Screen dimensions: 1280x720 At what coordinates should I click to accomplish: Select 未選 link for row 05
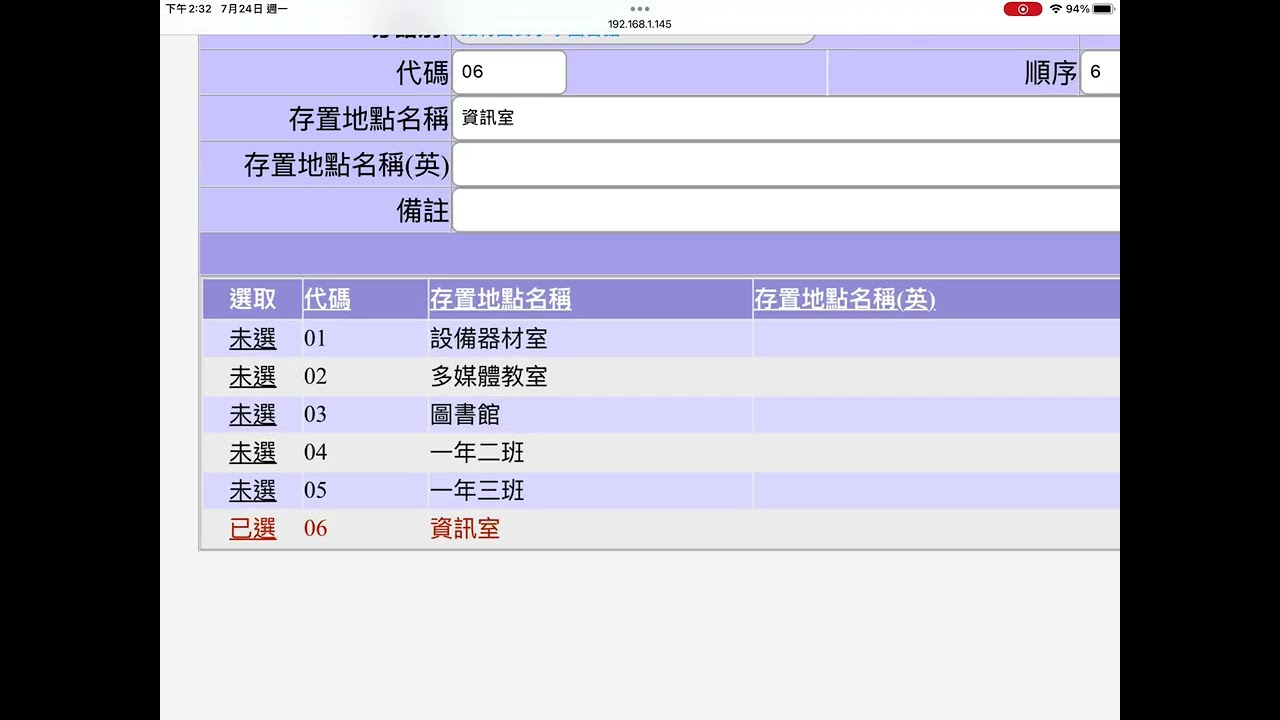tap(252, 491)
